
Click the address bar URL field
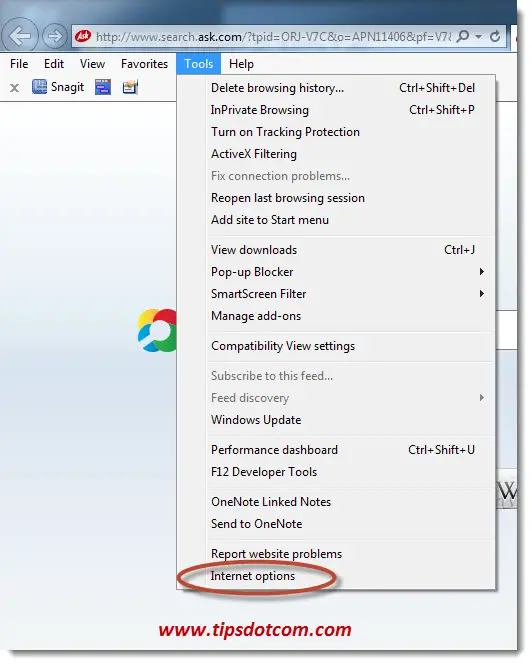273,37
